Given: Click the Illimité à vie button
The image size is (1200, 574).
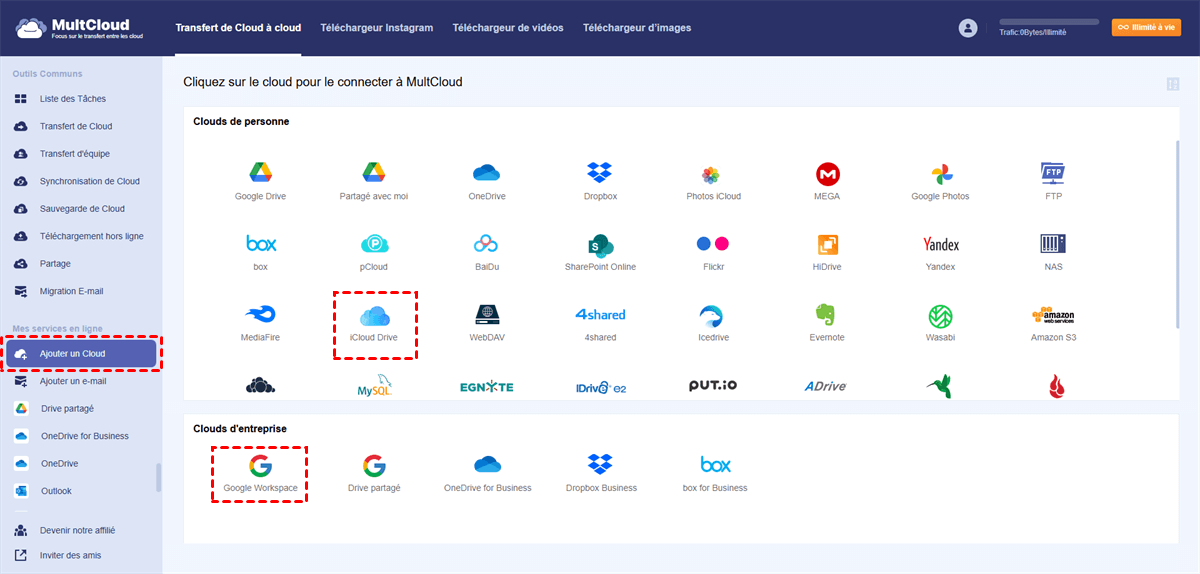Looking at the screenshot, I should pyautogui.click(x=1146, y=28).
